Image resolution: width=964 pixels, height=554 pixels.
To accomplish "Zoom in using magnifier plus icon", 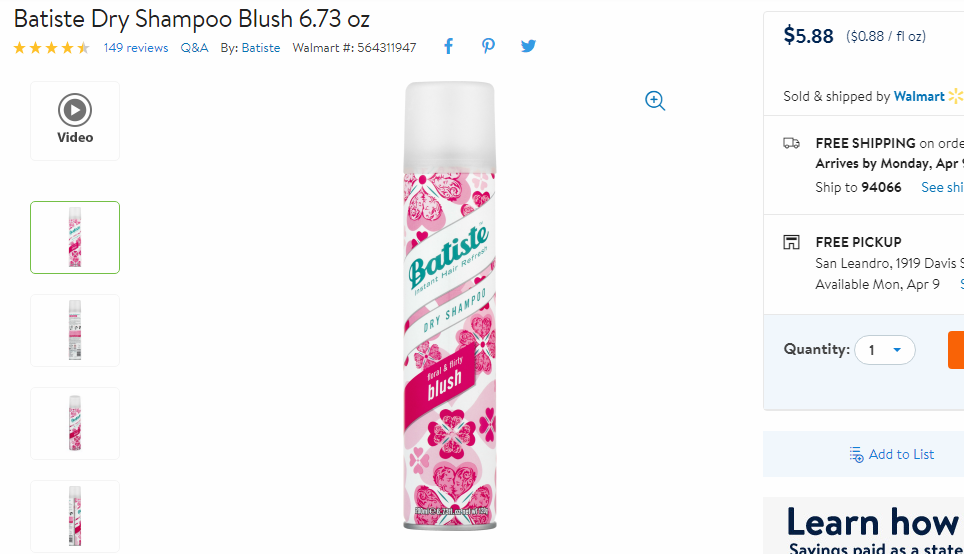I will tap(655, 101).
